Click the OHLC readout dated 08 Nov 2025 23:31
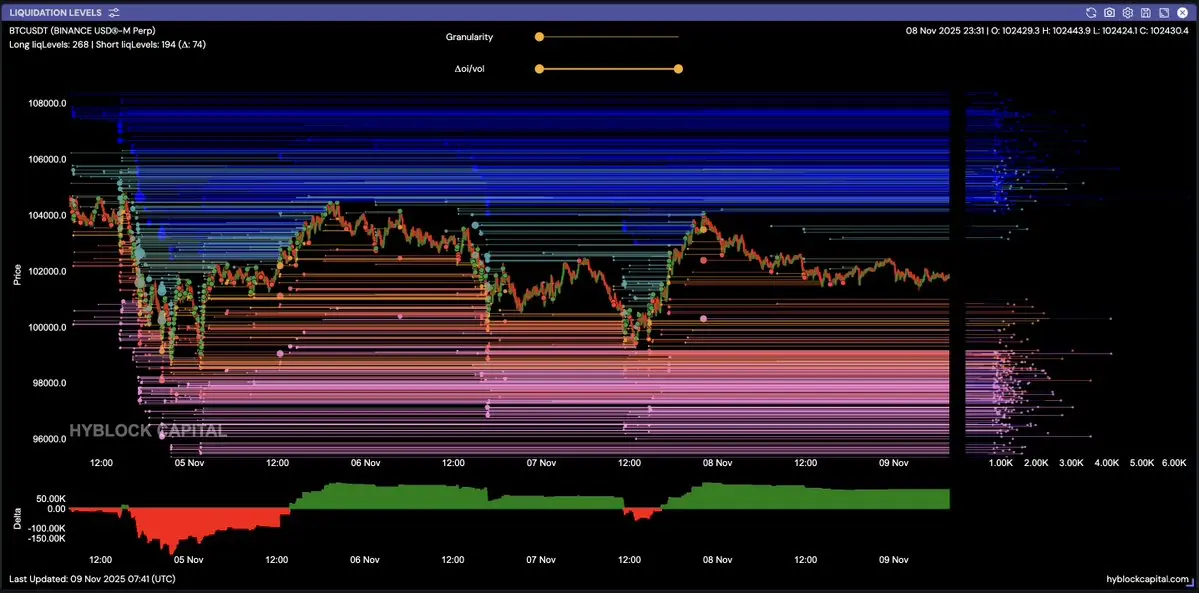 click(x=1048, y=31)
